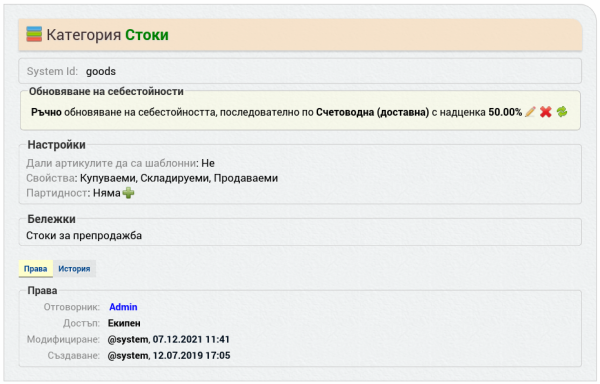Click the Настройки section heading
Viewport: 600px width, 384px height.
[x=57, y=145]
